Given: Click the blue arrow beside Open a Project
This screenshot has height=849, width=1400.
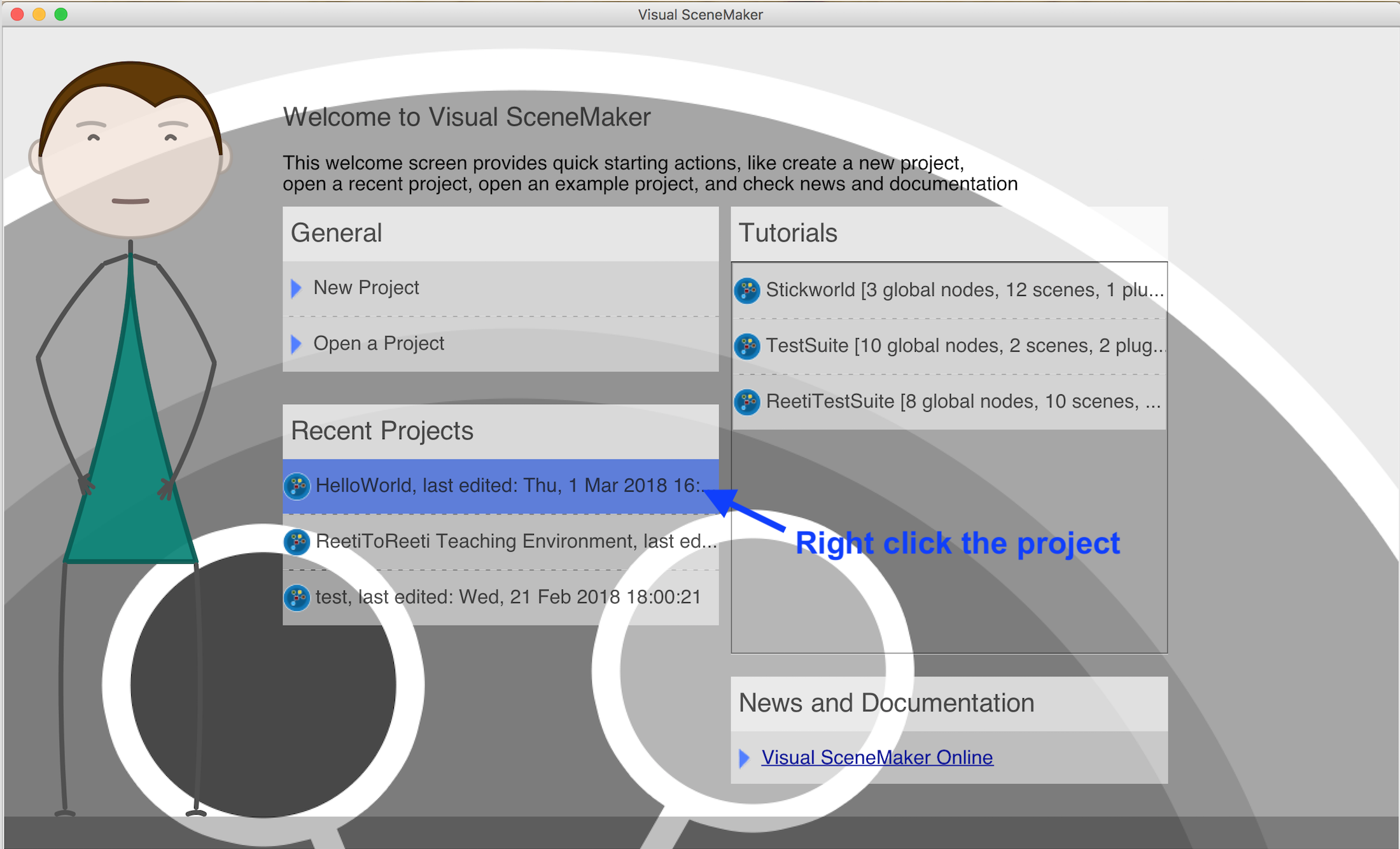Looking at the screenshot, I should click(x=296, y=344).
